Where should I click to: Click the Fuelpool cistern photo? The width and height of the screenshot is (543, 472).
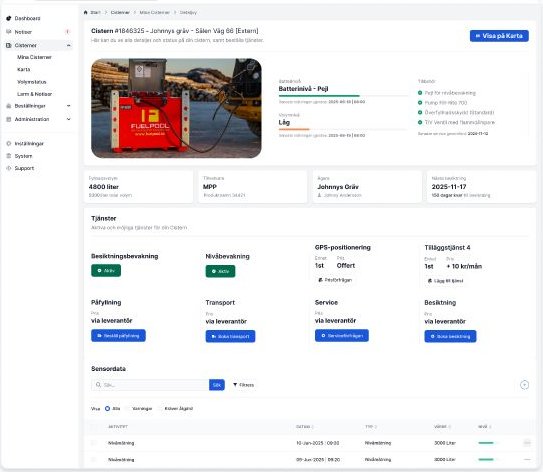point(176,108)
